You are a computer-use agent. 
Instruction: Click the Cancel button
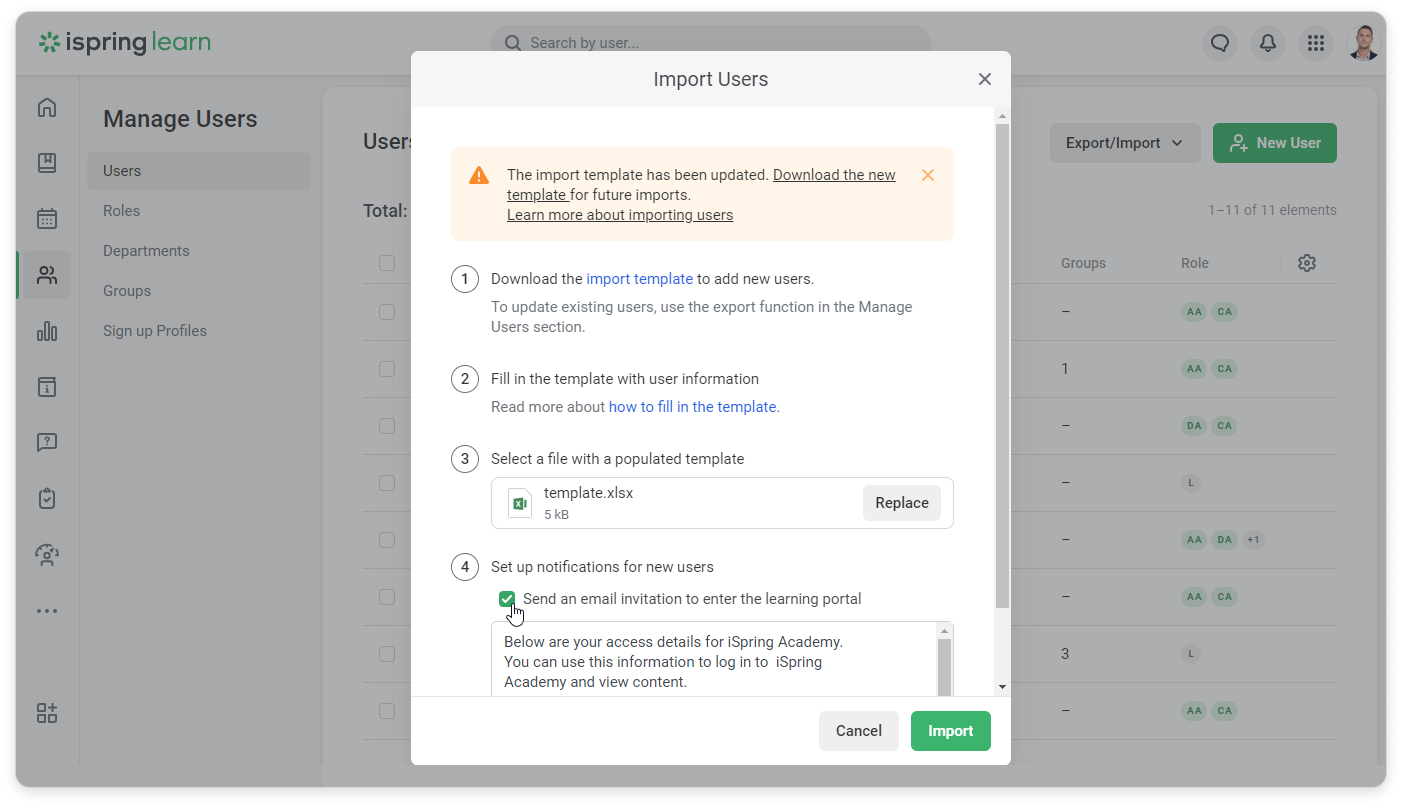point(859,731)
